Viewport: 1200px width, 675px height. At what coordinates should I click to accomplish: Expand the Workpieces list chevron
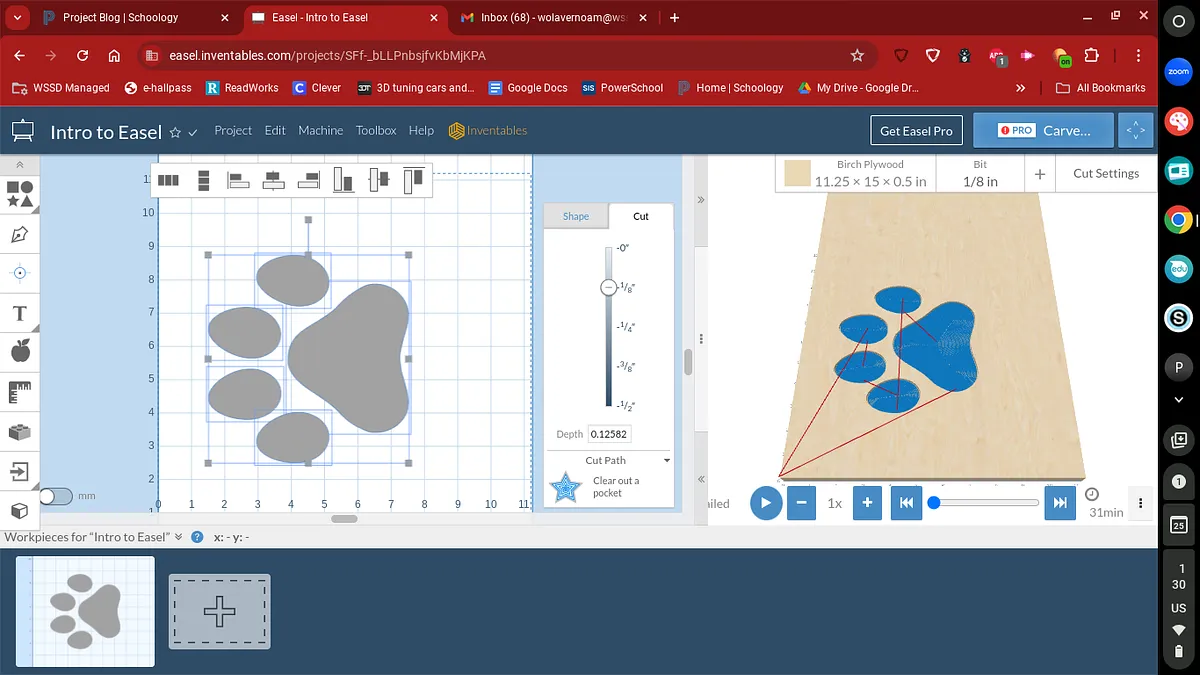179,537
